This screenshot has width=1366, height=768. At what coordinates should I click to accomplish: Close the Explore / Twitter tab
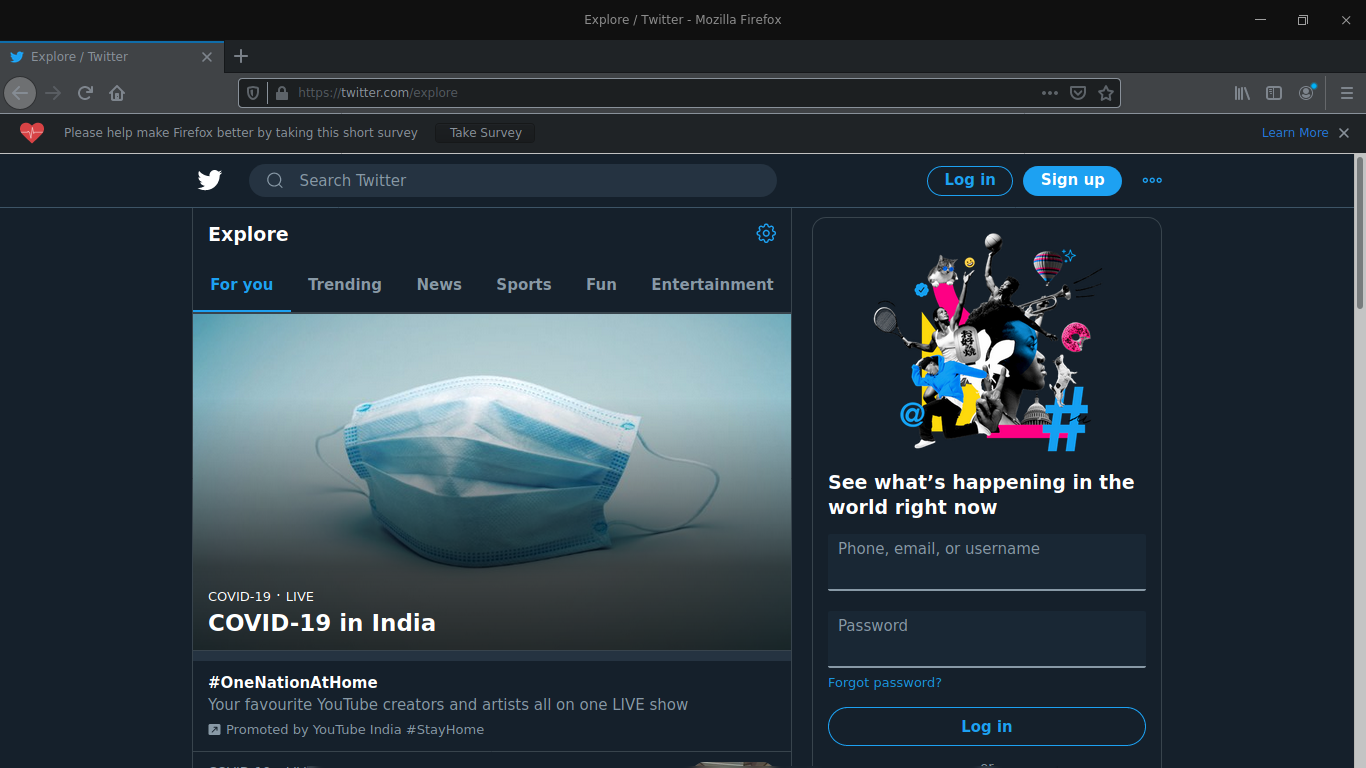pyautogui.click(x=207, y=57)
